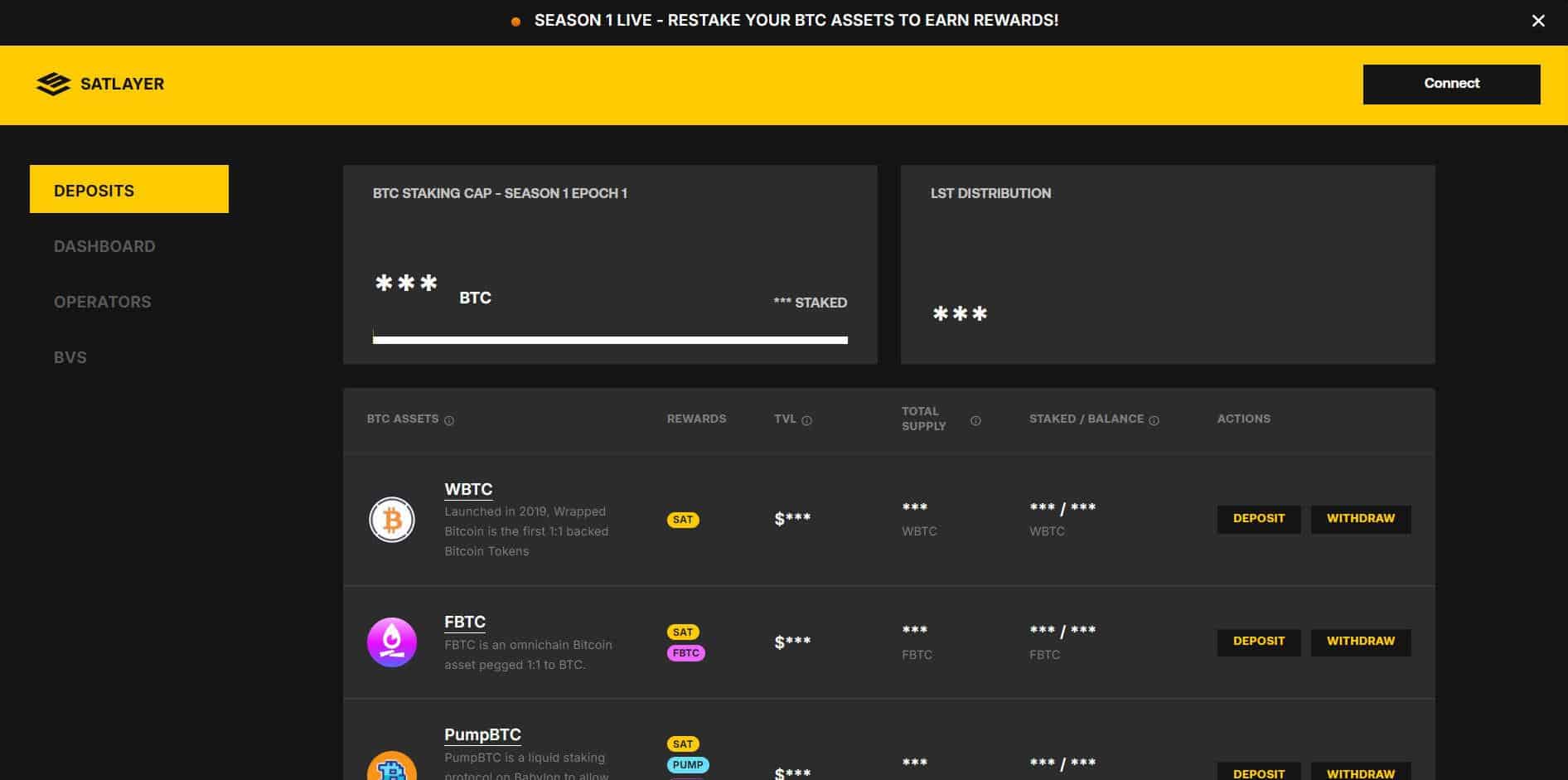
Task: Open the WBTC asset name link
Action: click(x=468, y=489)
